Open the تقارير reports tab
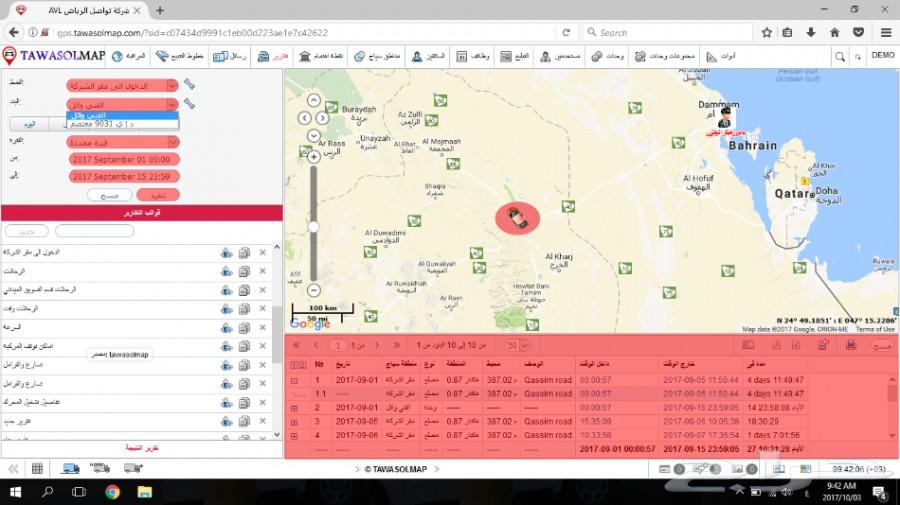The image size is (900, 505). coord(273,56)
